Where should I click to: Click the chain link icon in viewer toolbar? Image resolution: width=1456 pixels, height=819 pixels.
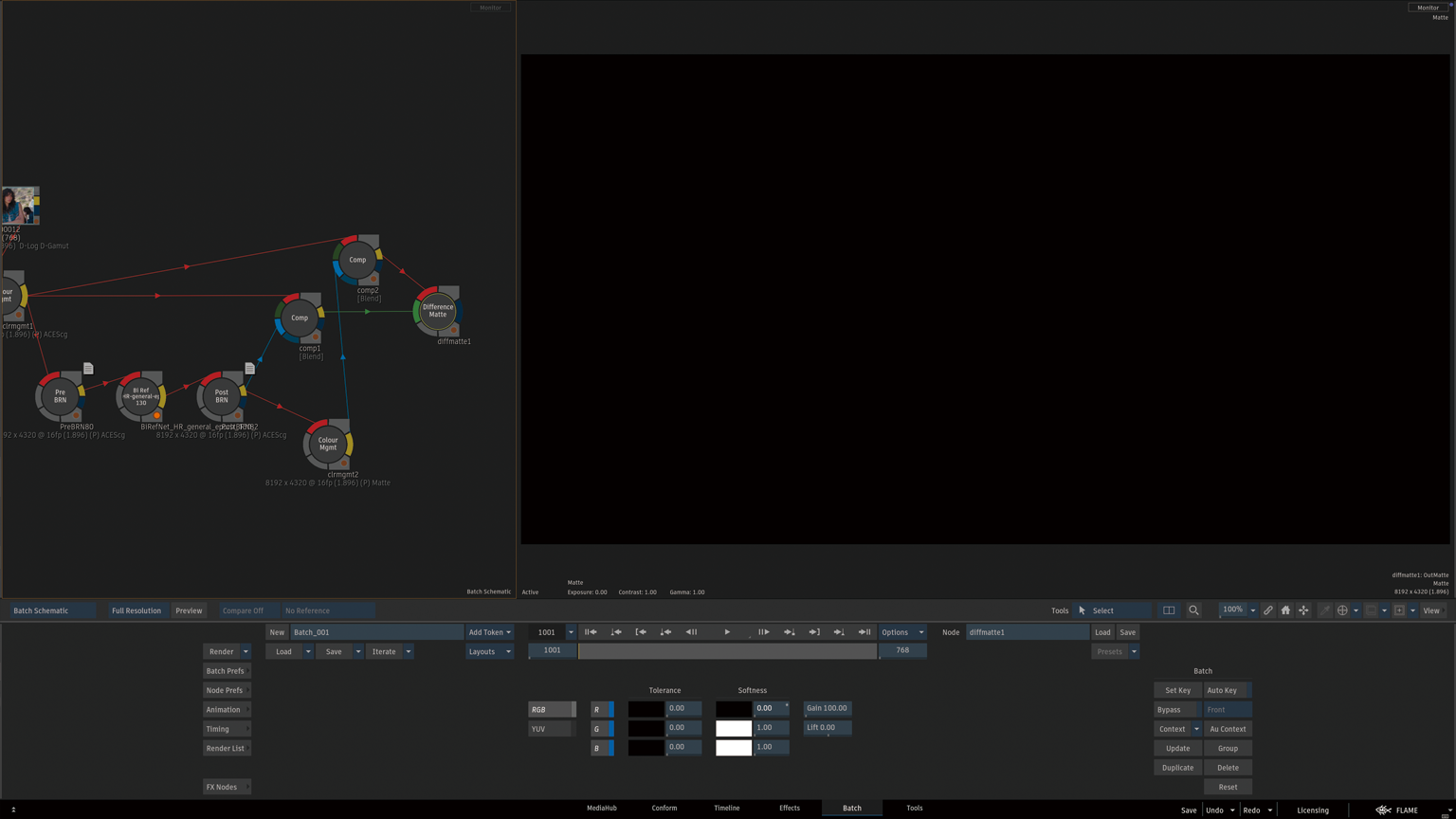(x=1267, y=610)
